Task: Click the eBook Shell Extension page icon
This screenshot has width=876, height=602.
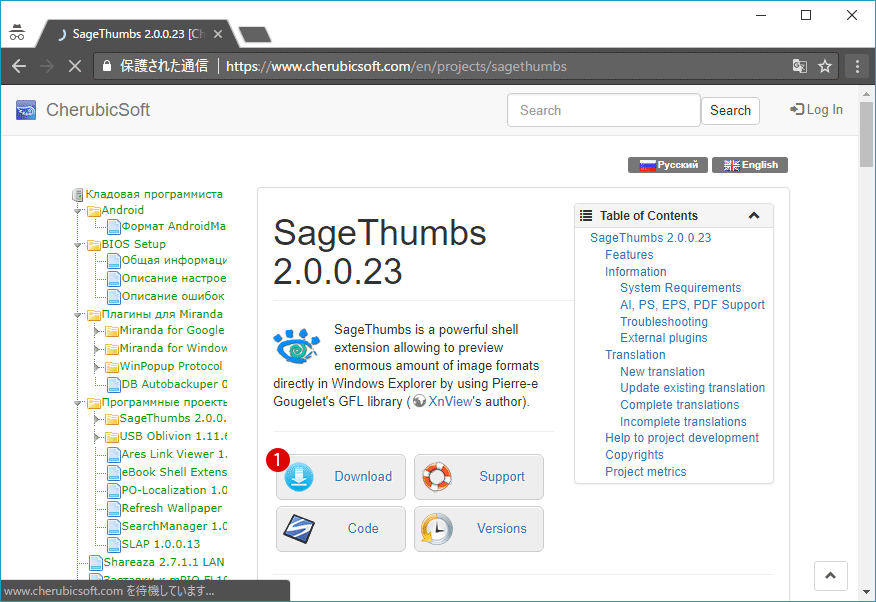Action: click(x=114, y=472)
